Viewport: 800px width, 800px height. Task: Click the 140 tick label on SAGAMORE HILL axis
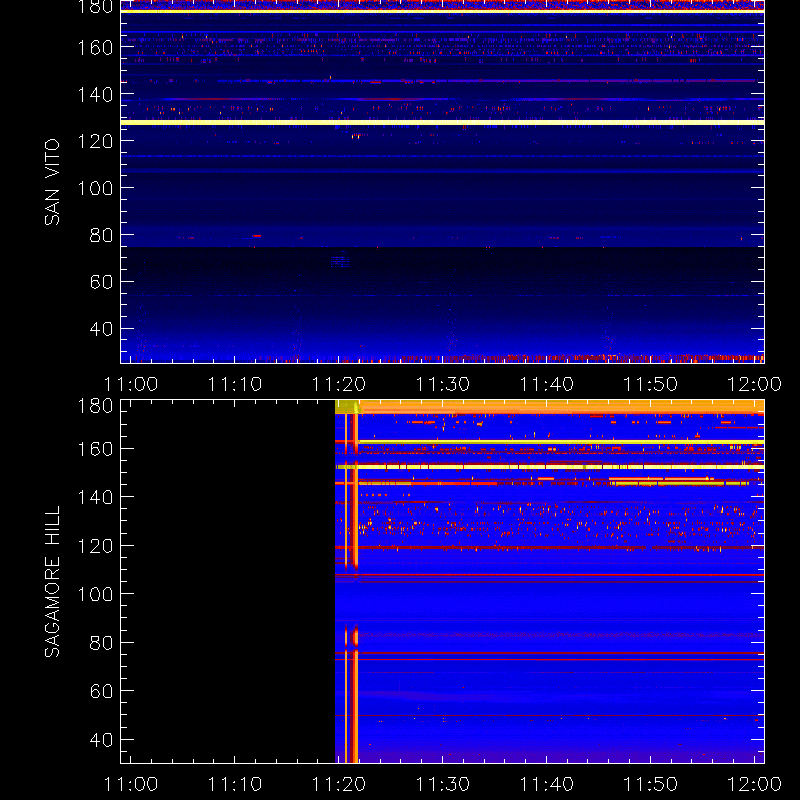[x=95, y=497]
